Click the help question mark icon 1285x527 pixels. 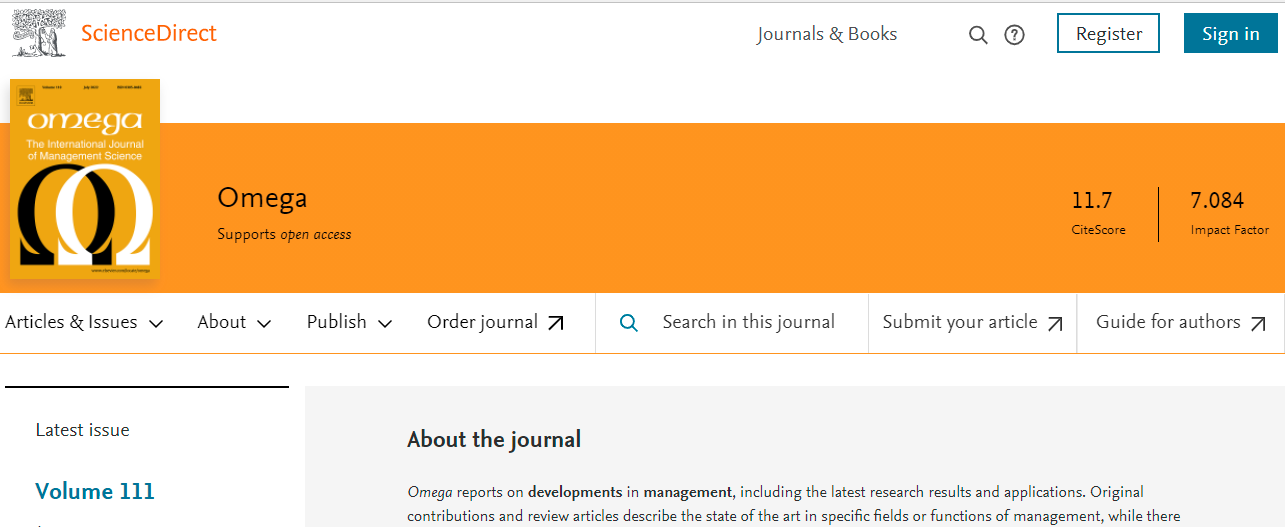tap(1014, 35)
